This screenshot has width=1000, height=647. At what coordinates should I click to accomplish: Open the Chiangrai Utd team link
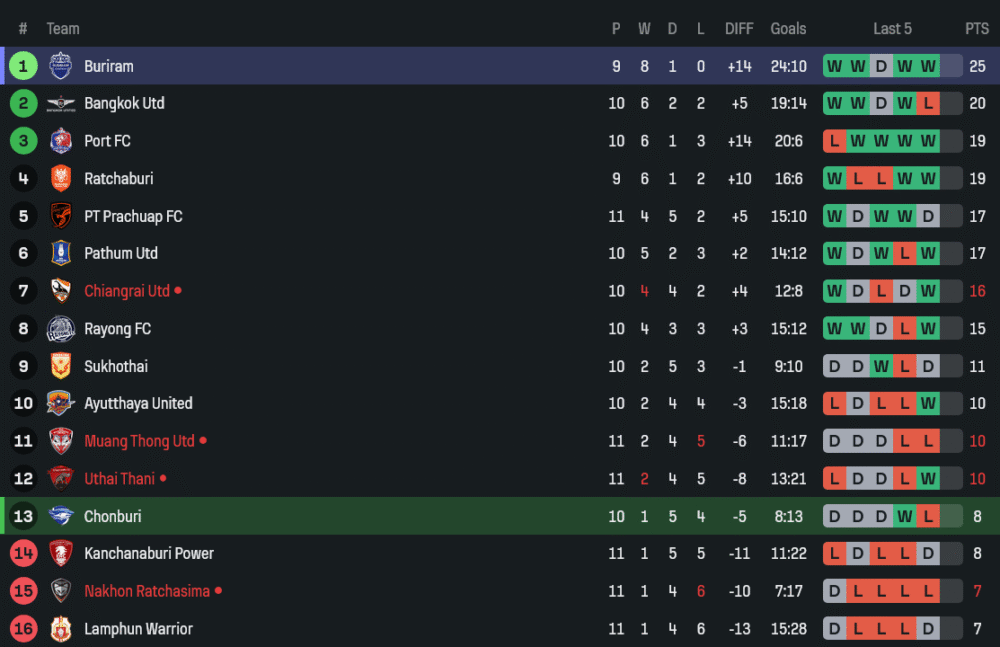pos(127,291)
